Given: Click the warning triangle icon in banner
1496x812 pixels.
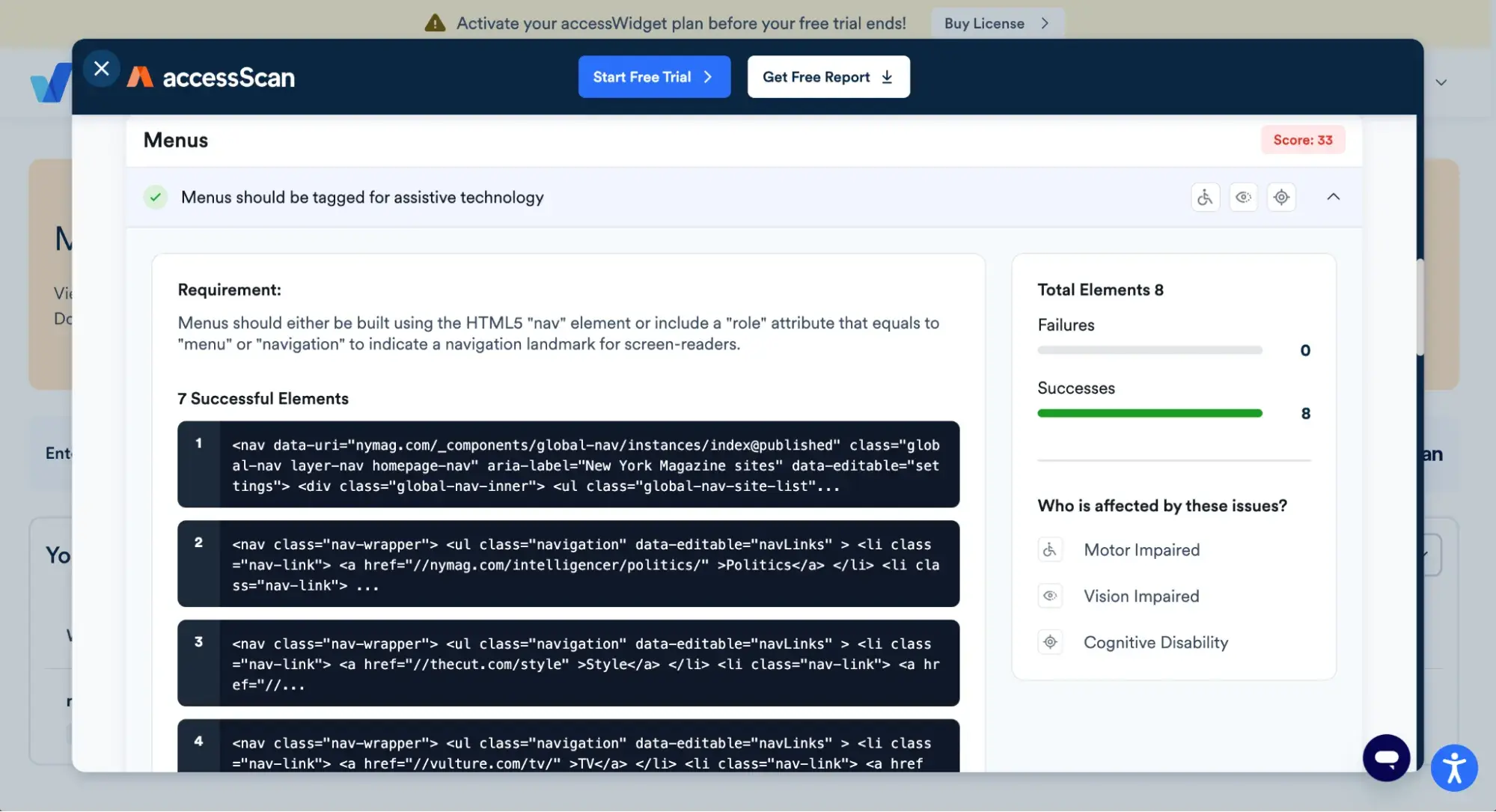Looking at the screenshot, I should (x=435, y=23).
